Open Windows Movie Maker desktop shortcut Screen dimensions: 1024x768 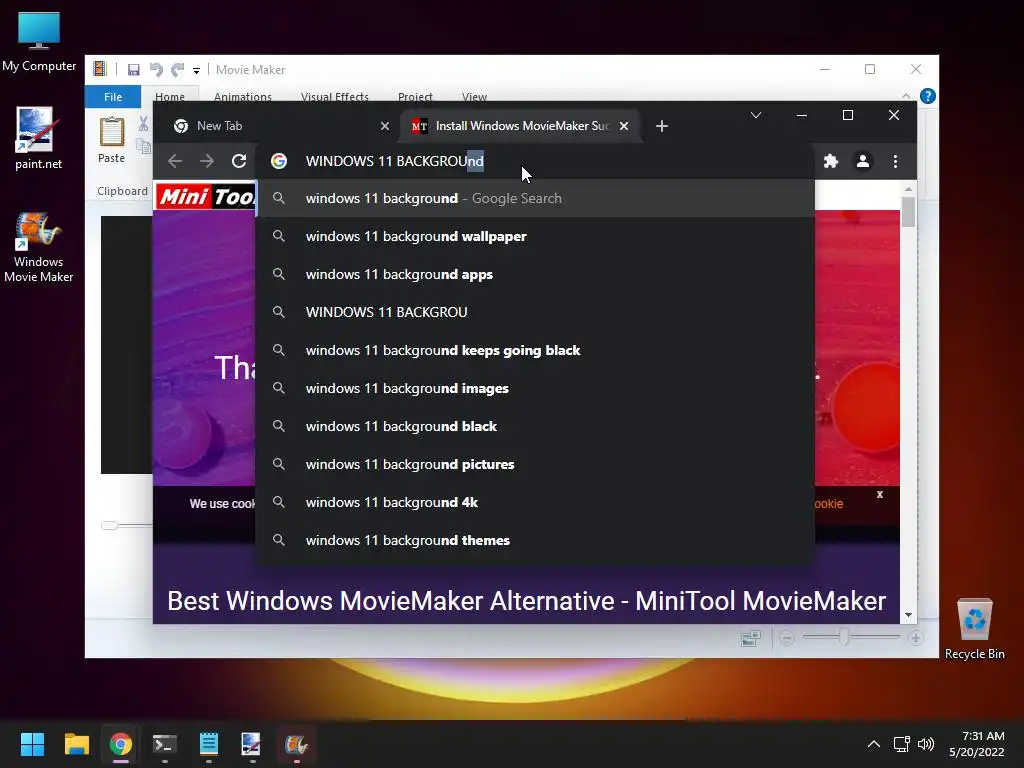tap(38, 248)
